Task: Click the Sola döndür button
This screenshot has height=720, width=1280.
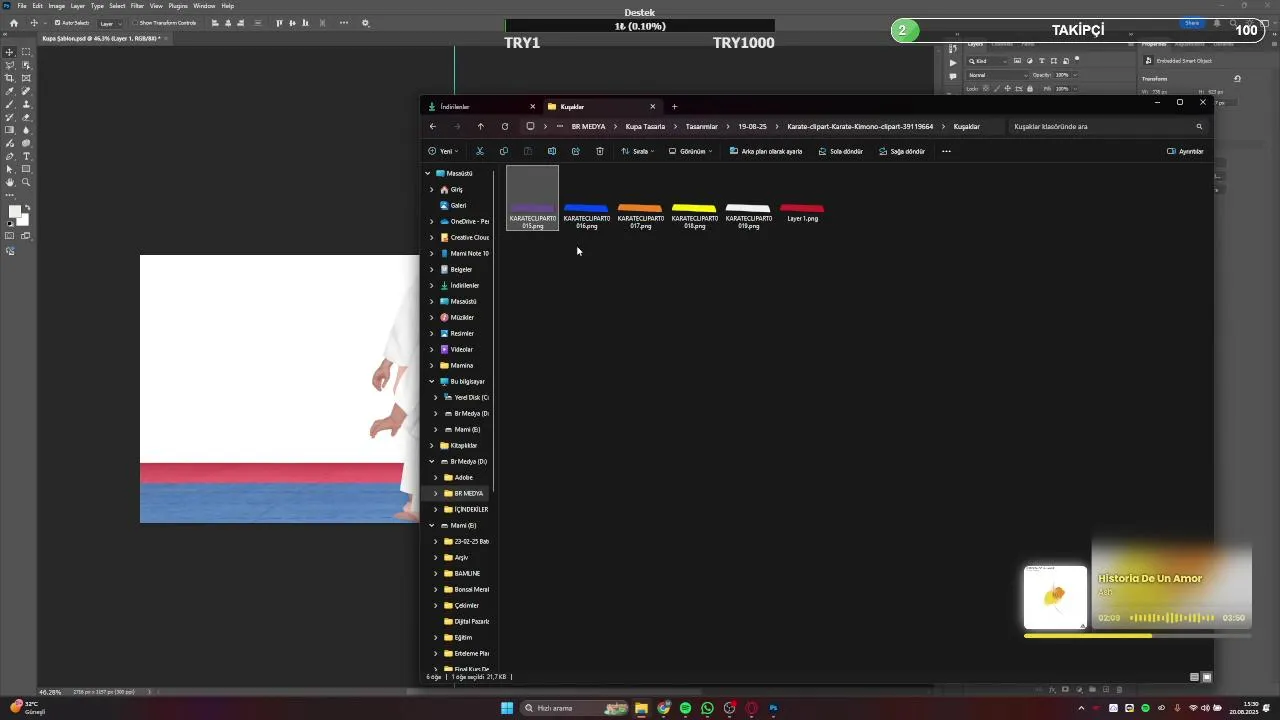Action: click(x=841, y=151)
